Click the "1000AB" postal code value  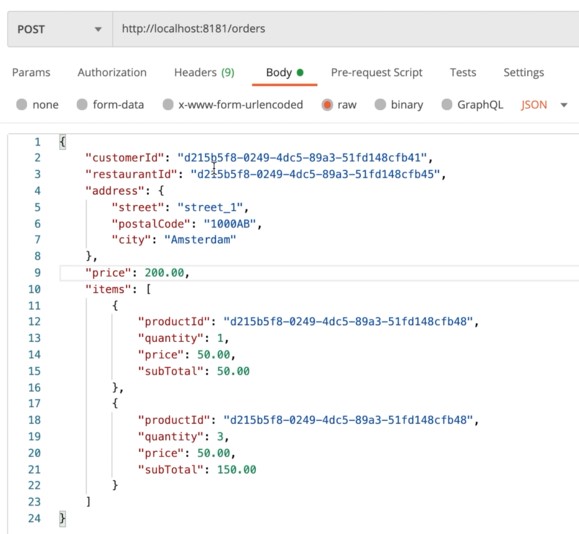click(x=230, y=223)
